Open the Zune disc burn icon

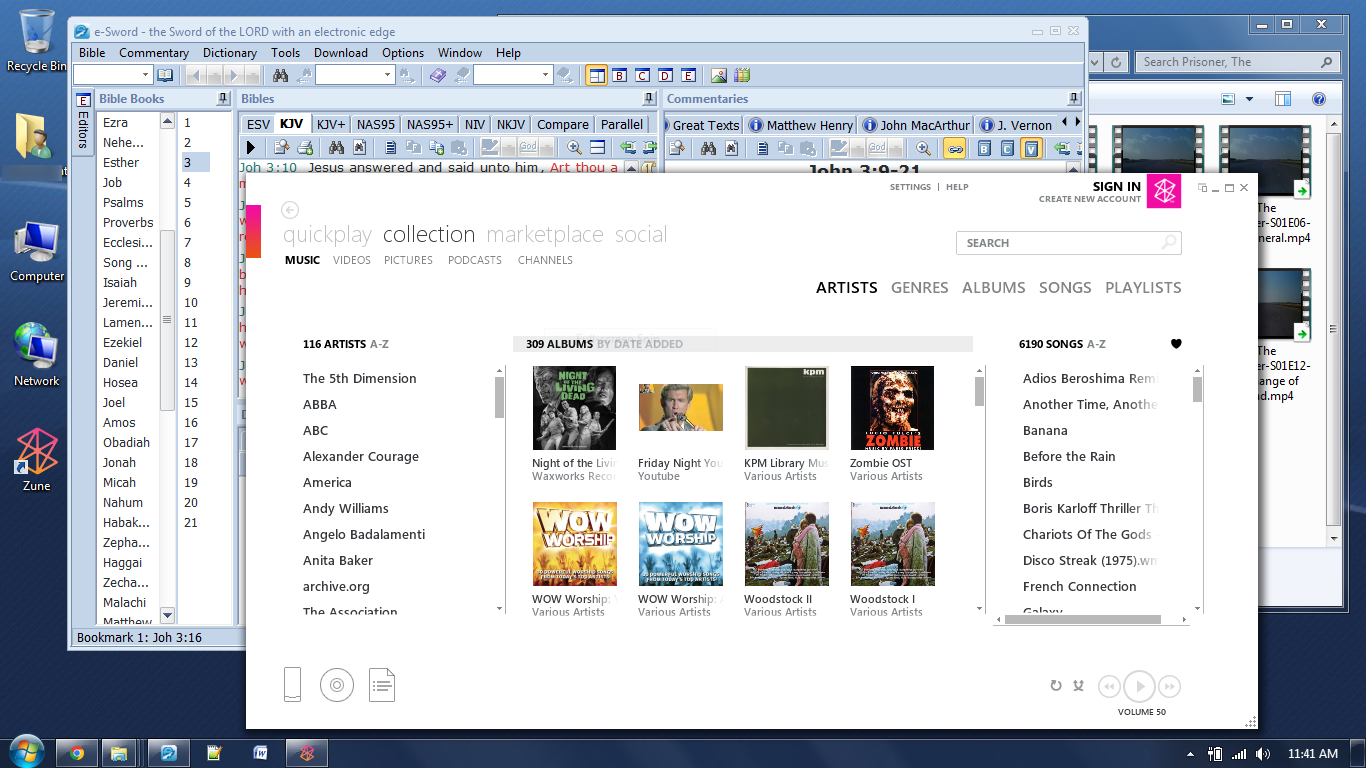pyautogui.click(x=337, y=685)
